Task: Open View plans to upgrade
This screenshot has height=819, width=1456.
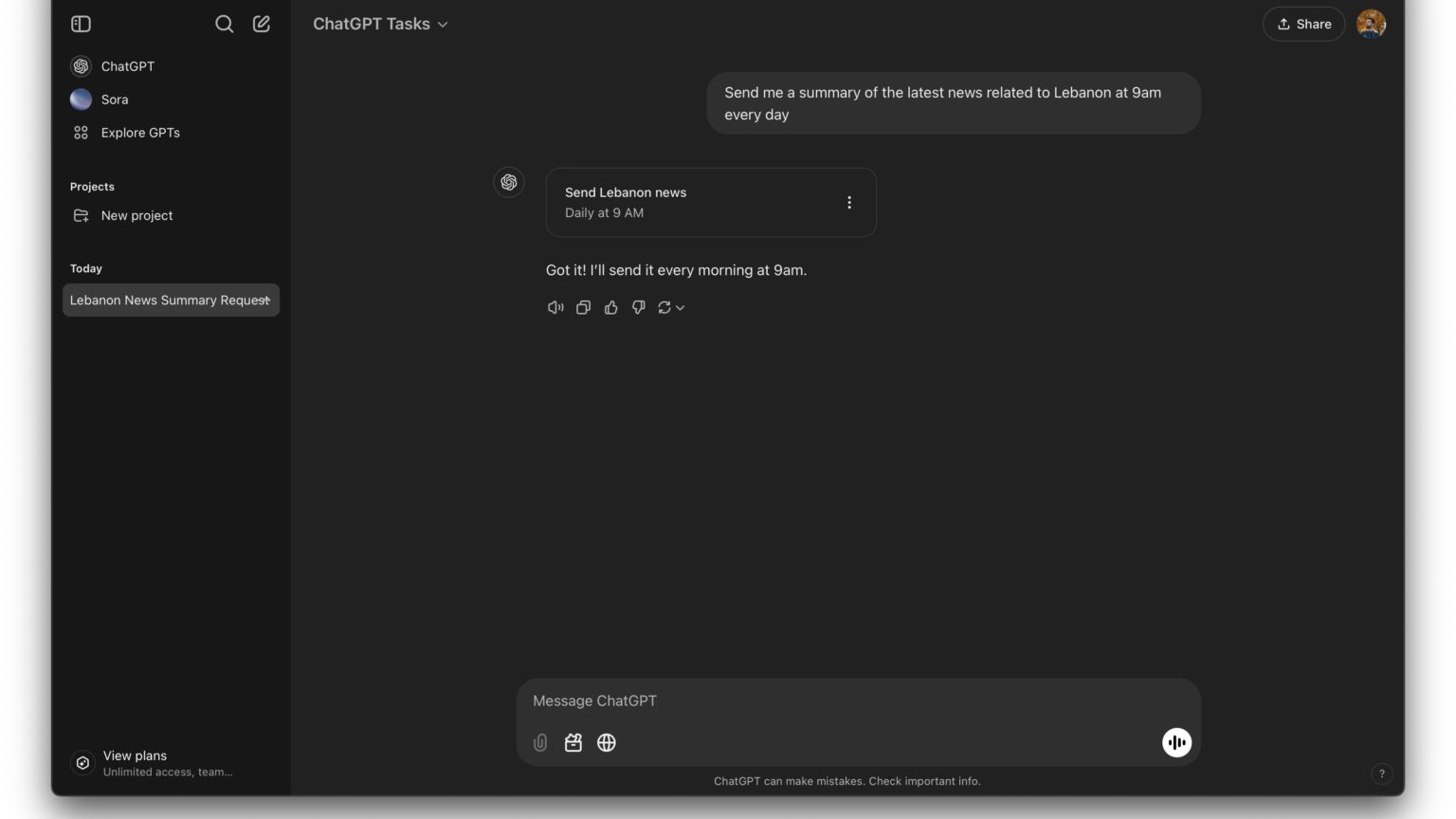Action: click(135, 755)
